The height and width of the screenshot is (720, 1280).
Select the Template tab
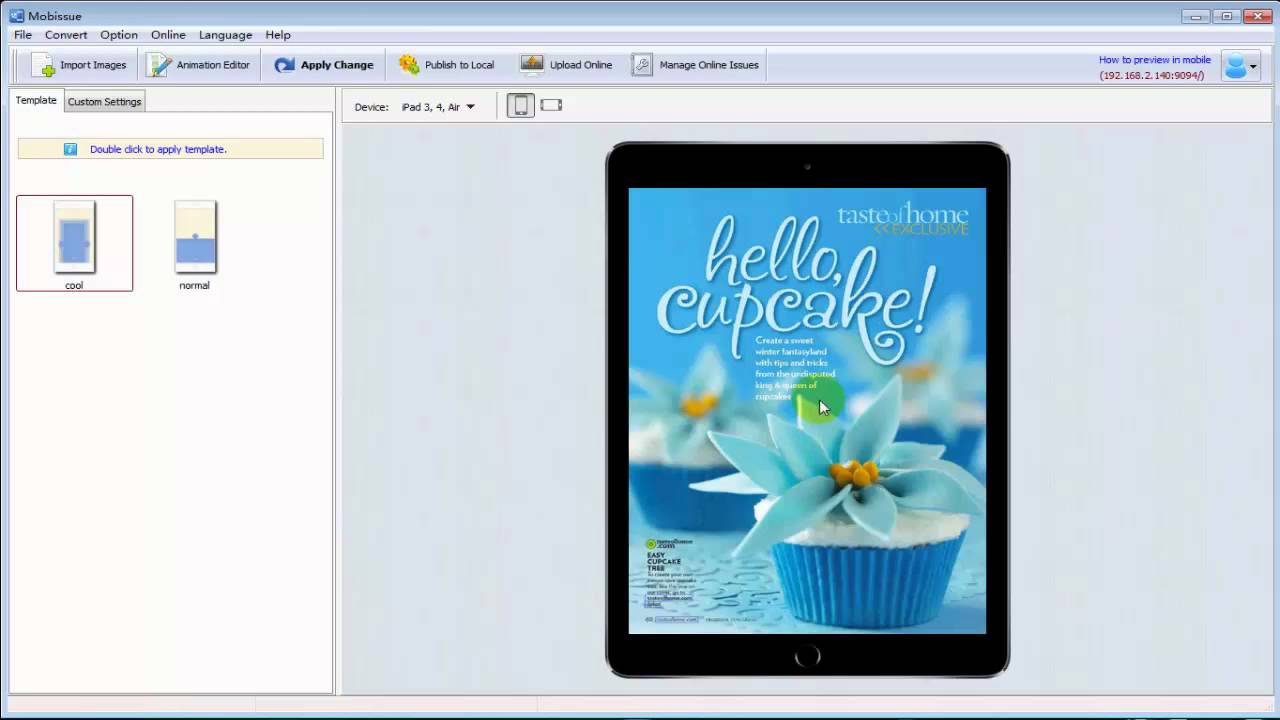[x=36, y=100]
